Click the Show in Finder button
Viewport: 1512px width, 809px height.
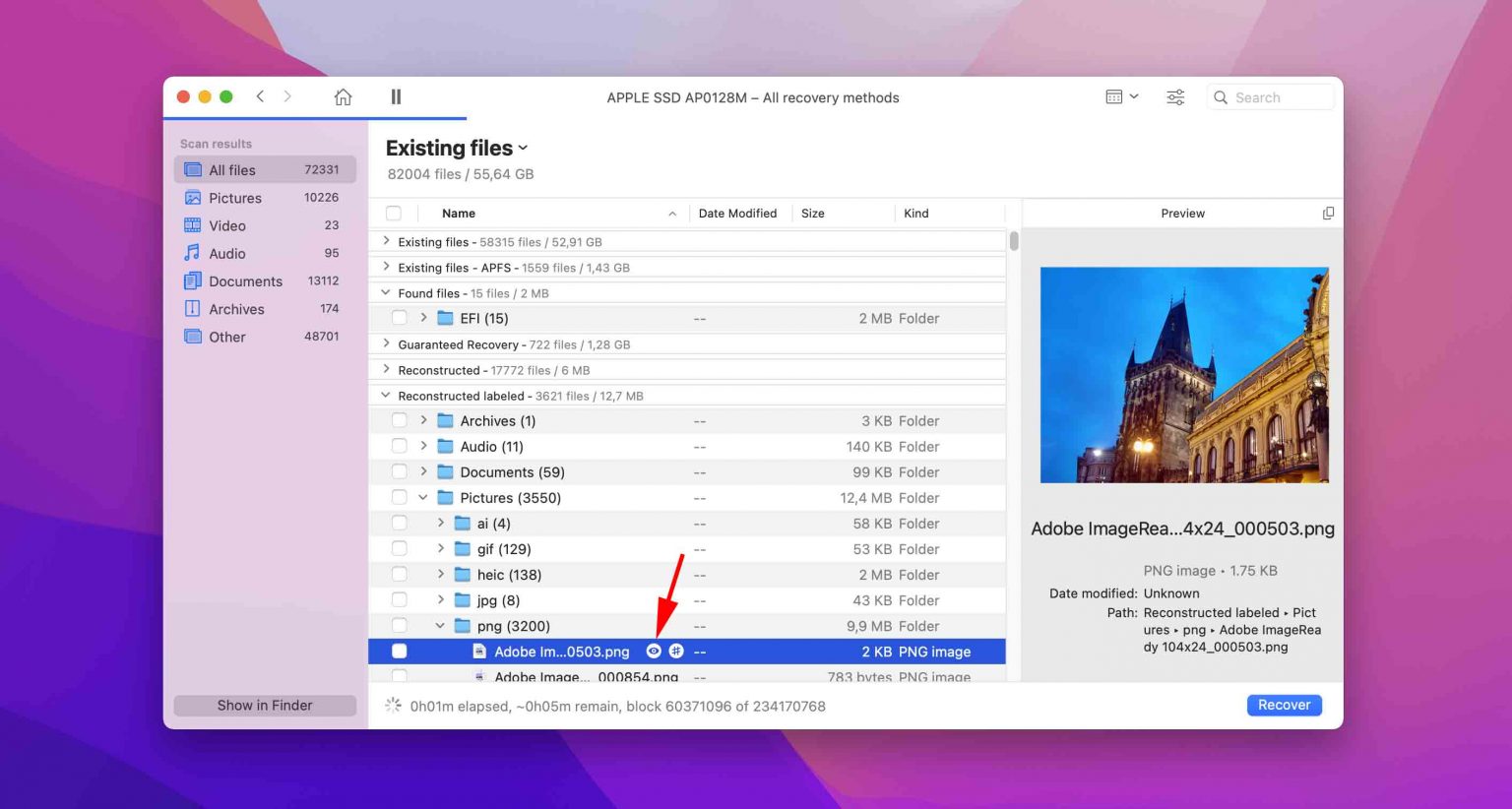pos(264,705)
